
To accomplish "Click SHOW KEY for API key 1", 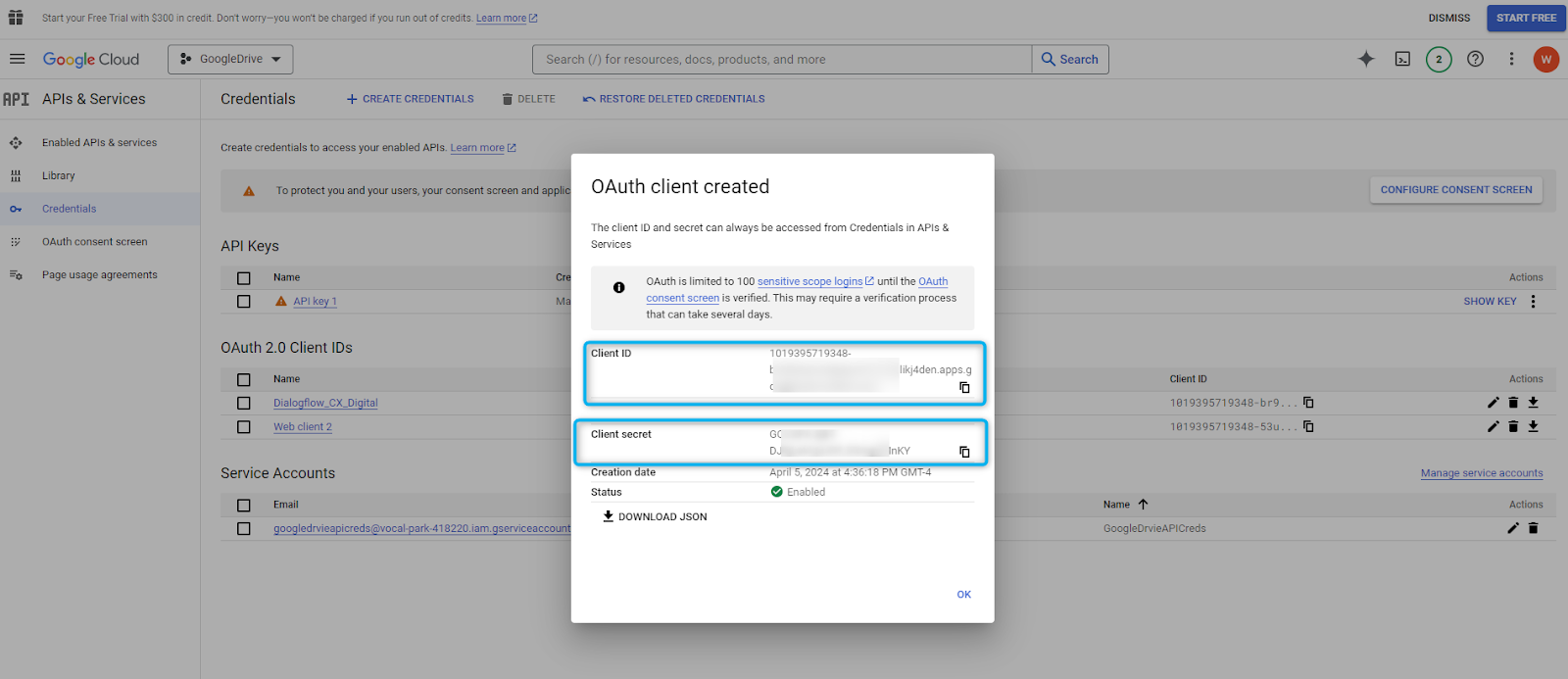I will click(1490, 302).
